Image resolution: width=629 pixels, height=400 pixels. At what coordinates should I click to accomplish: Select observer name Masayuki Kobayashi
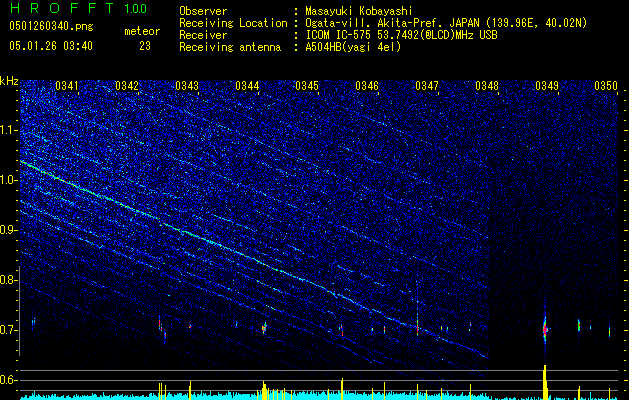(359, 11)
